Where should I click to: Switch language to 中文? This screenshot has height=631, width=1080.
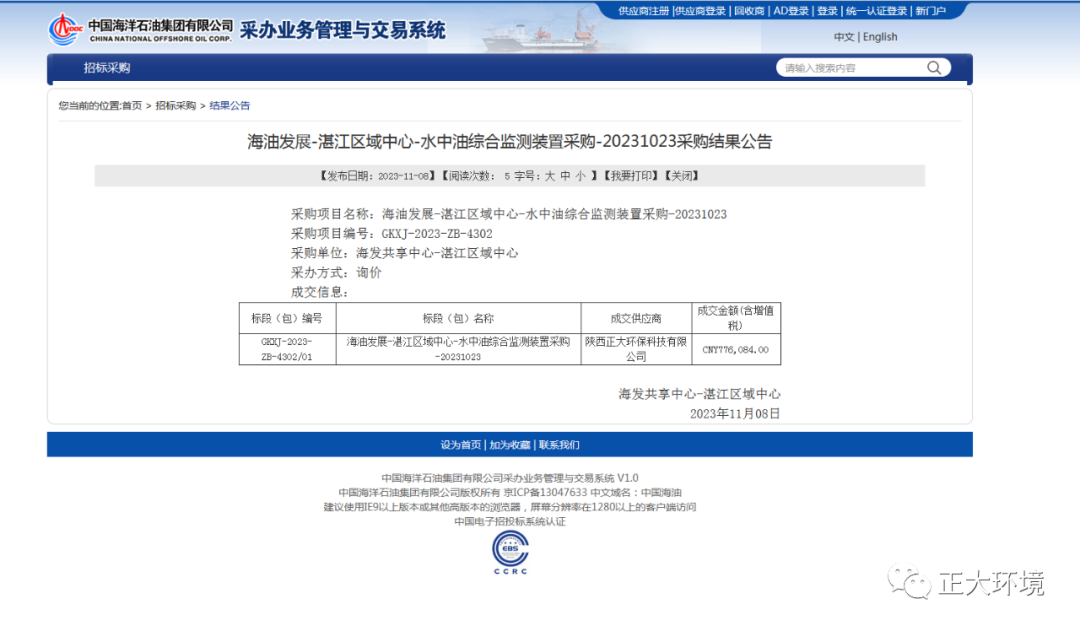click(844, 37)
